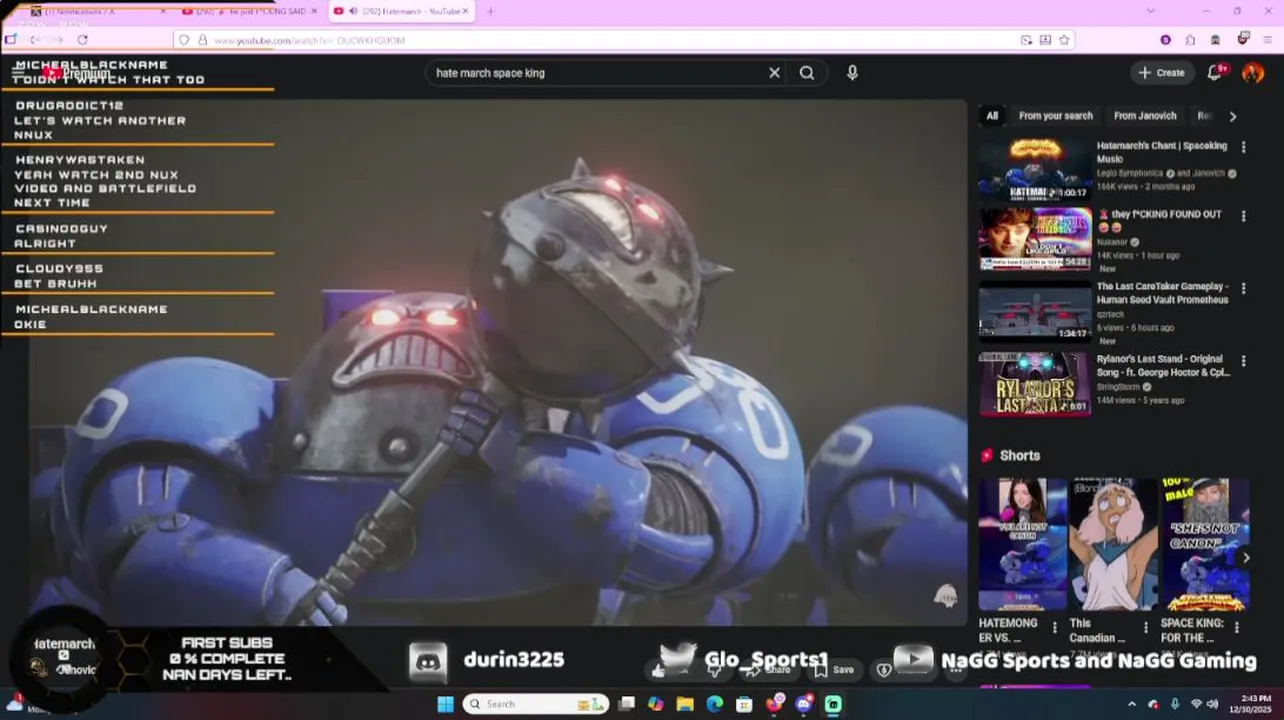Open the 'This Canadian' short thumbnail

point(1113,544)
